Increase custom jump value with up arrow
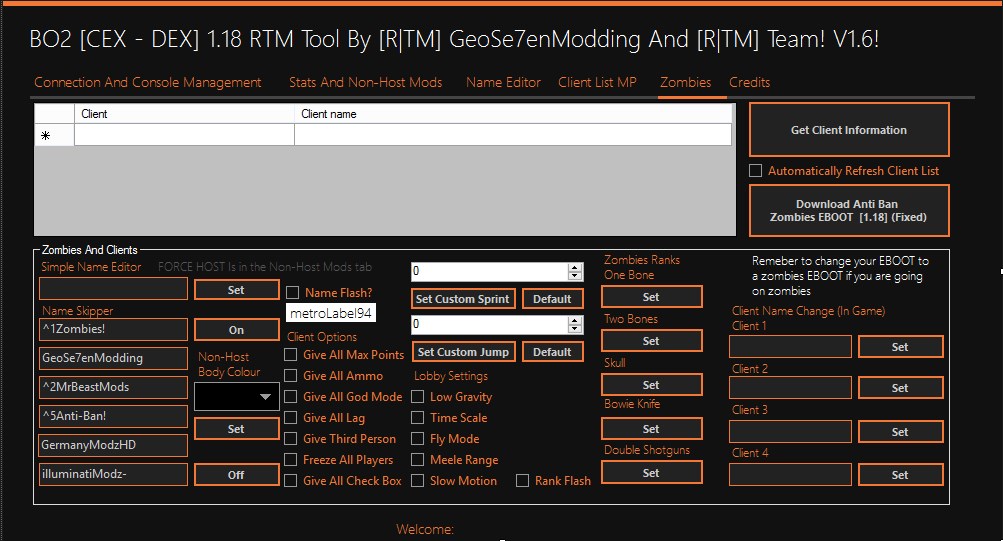Image resolution: width=1003 pixels, height=541 pixels. click(575, 320)
